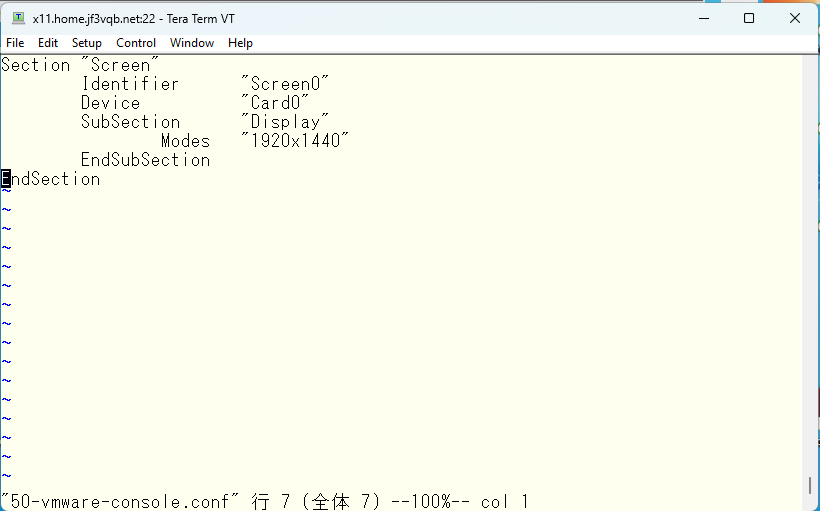The width and height of the screenshot is (820, 511).
Task: Open the Control menu
Action: pyautogui.click(x=136, y=43)
